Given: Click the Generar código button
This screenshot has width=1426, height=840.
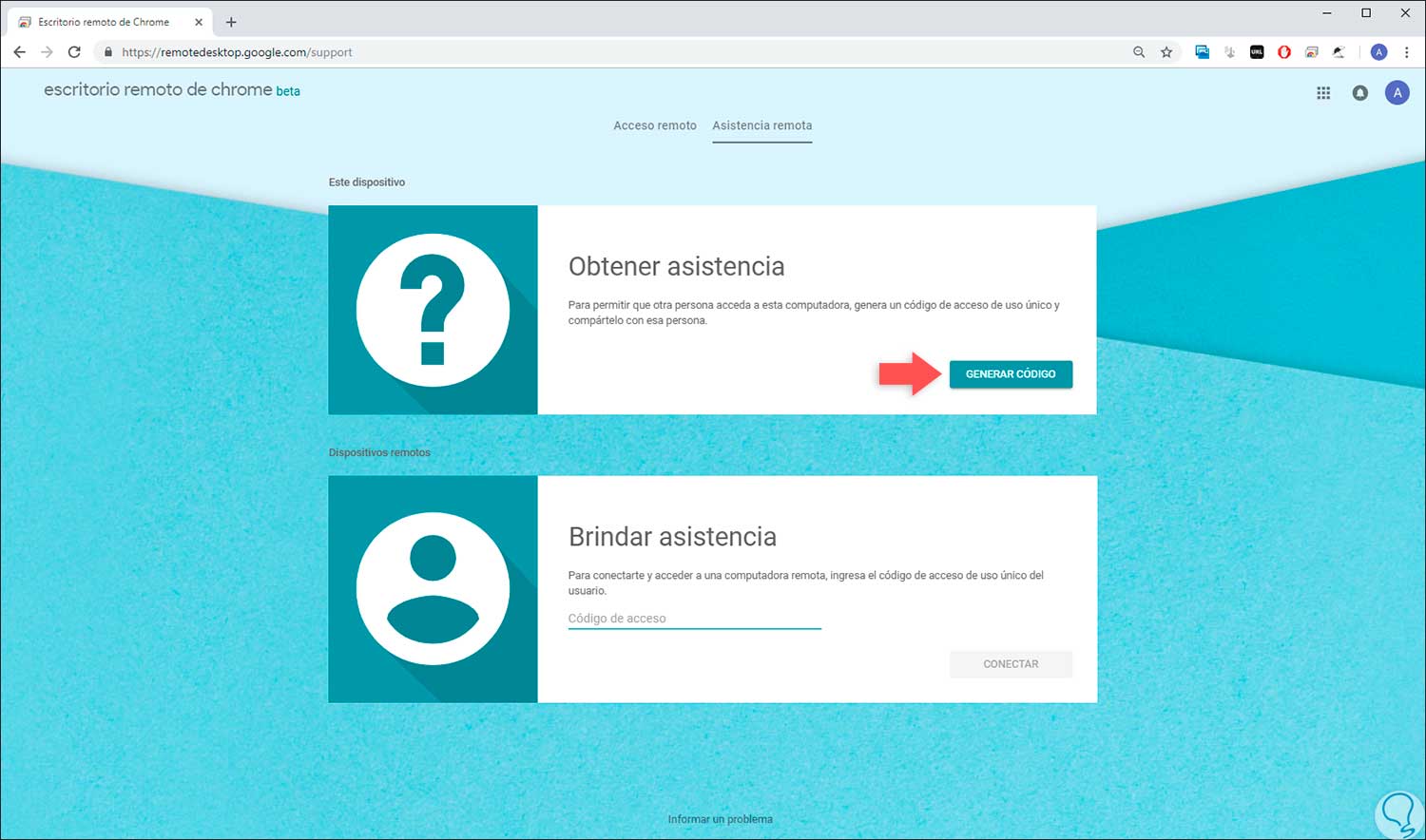Looking at the screenshot, I should (x=1011, y=374).
